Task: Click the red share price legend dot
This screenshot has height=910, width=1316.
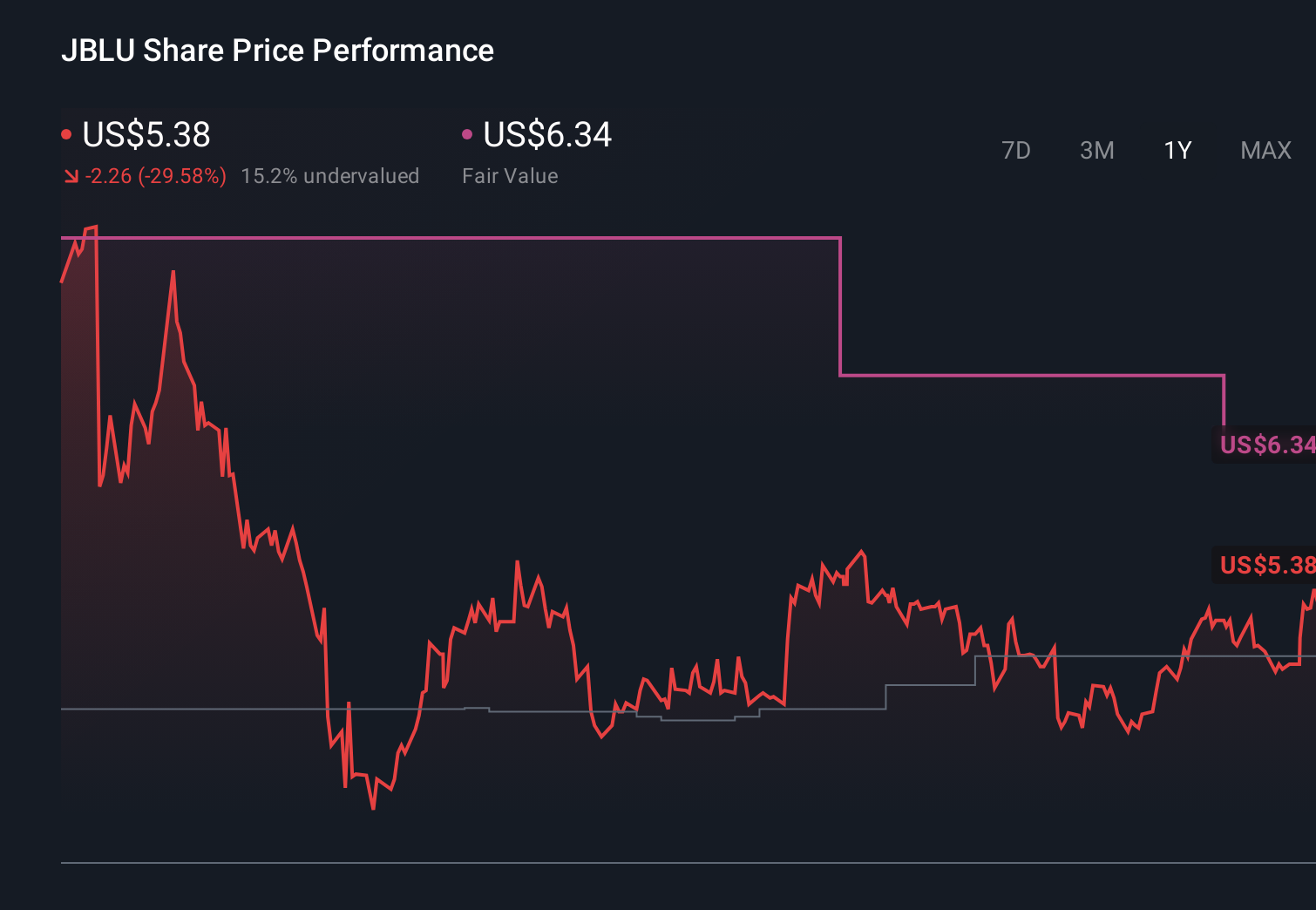Action: coord(66,132)
